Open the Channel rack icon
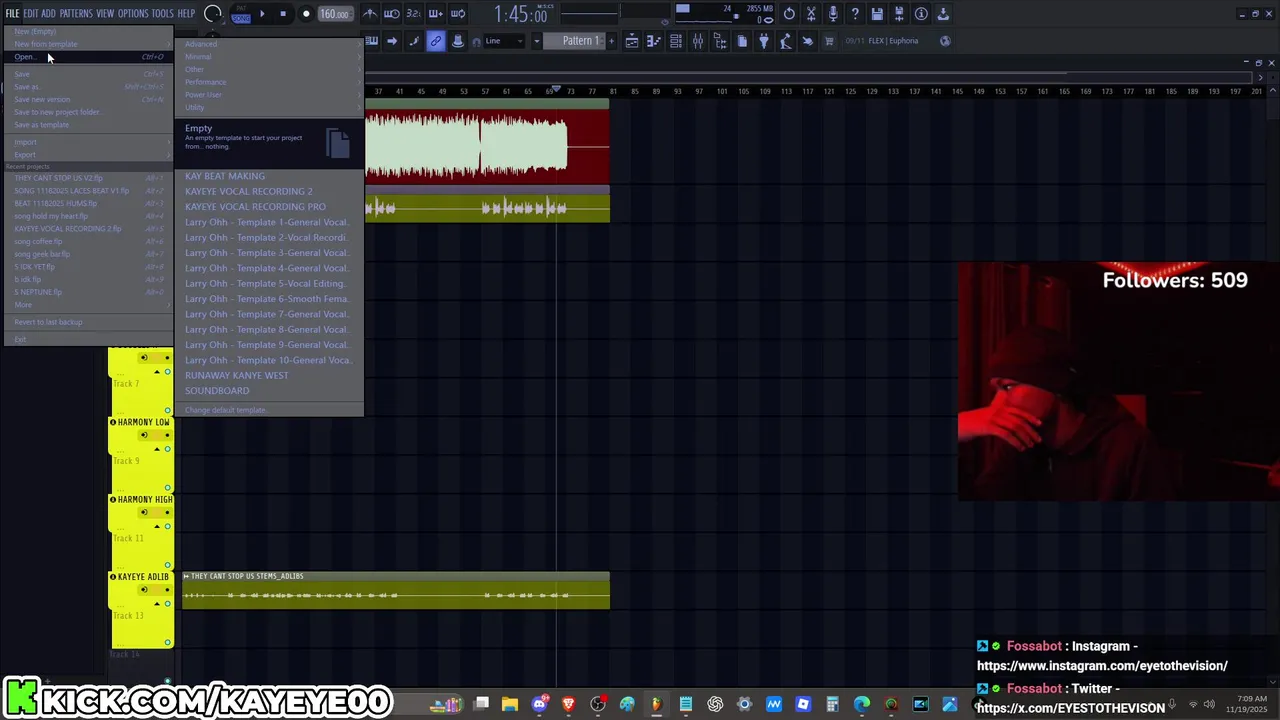The width and height of the screenshot is (1280, 720). (x=676, y=41)
